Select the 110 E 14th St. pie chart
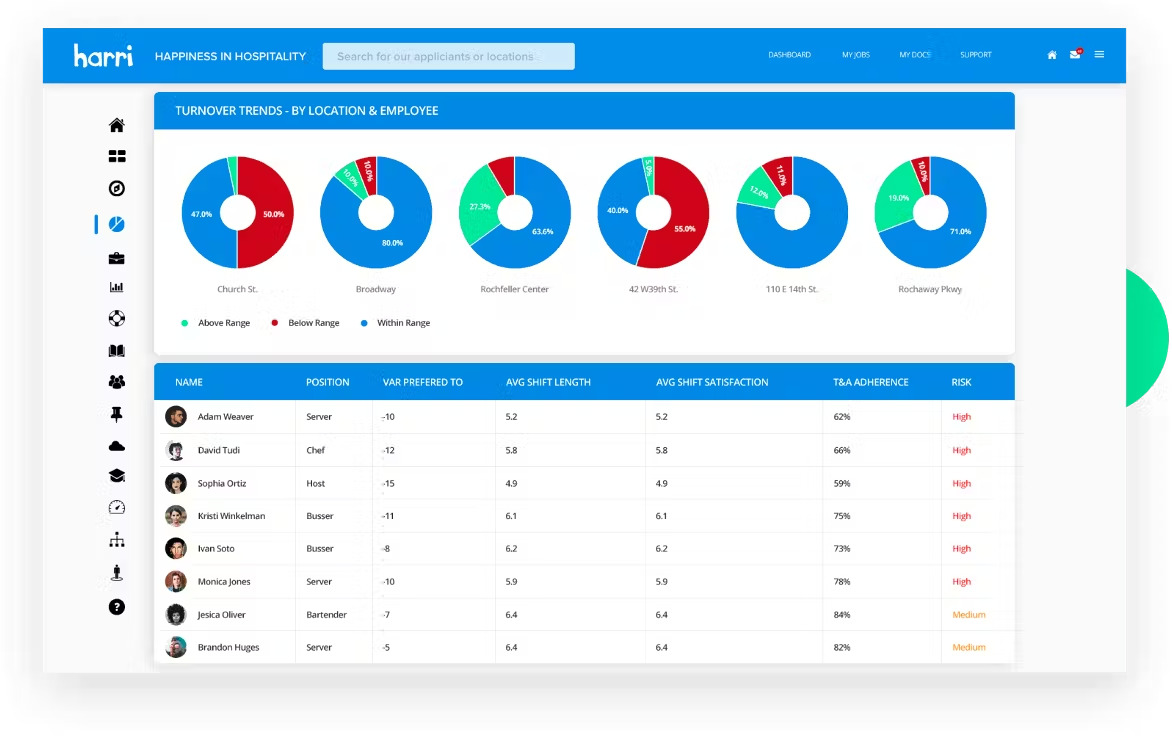Image resolution: width=1172 pixels, height=736 pixels. 792,212
